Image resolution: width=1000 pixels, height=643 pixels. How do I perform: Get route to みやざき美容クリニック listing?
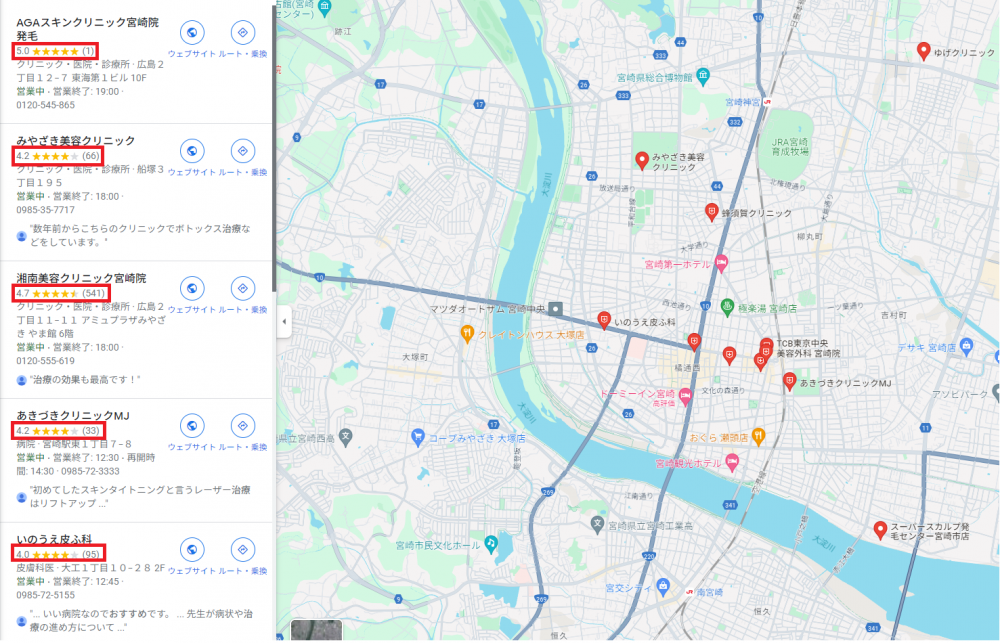tap(242, 151)
